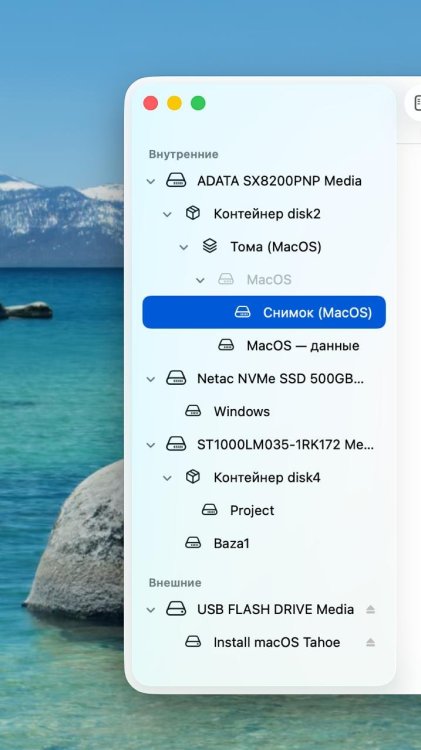Click the ADATA SX8200PNP Media drive icon
This screenshot has width=421, height=750.
point(176,181)
